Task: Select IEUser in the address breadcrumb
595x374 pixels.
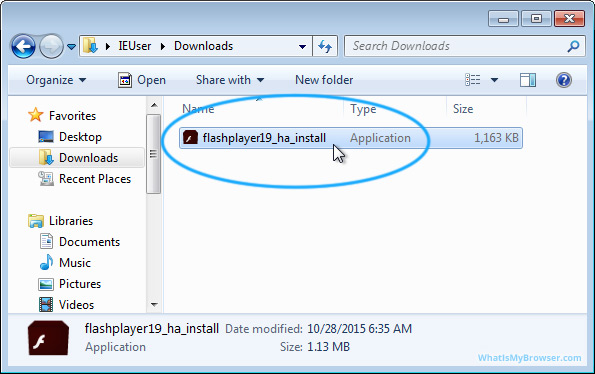Action: pyautogui.click(x=135, y=46)
